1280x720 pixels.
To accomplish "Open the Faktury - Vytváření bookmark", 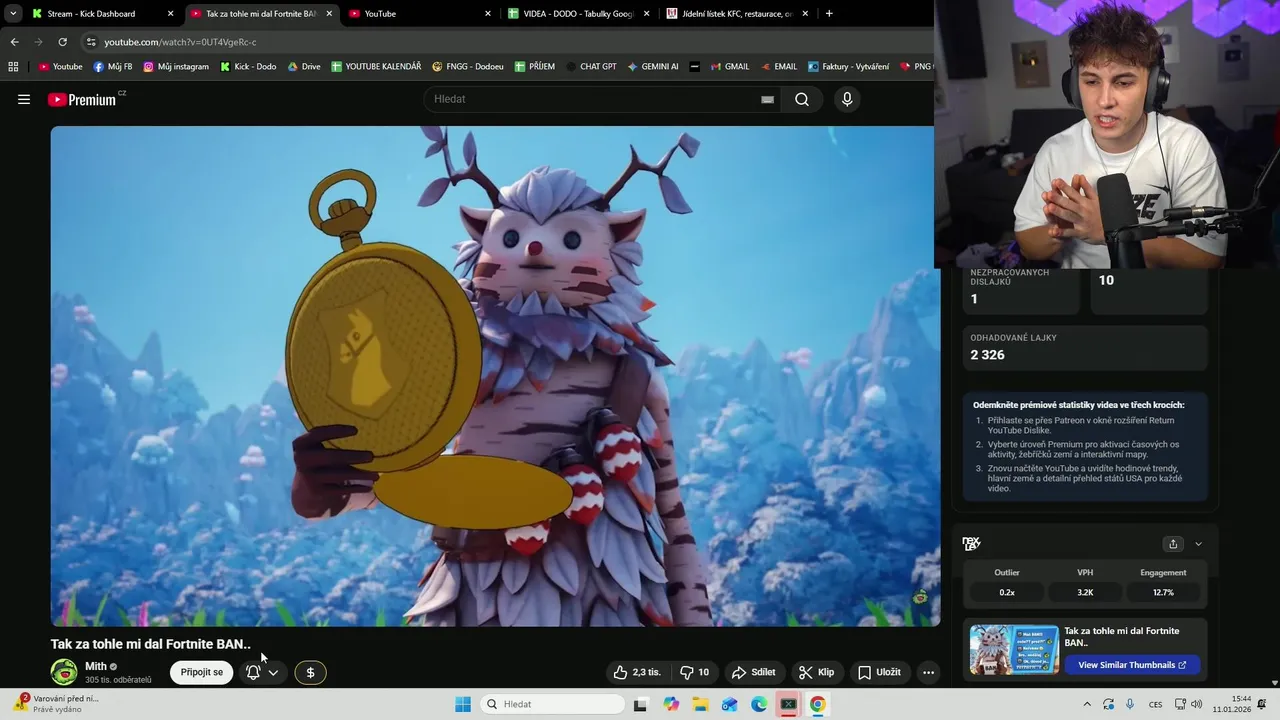I will point(848,67).
